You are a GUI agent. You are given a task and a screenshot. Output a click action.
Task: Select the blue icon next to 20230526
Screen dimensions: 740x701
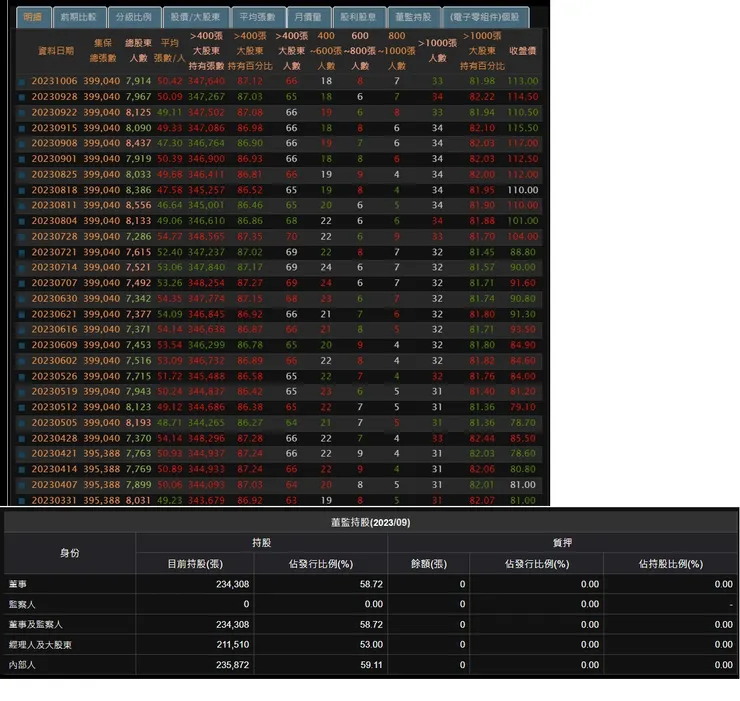coord(22,377)
